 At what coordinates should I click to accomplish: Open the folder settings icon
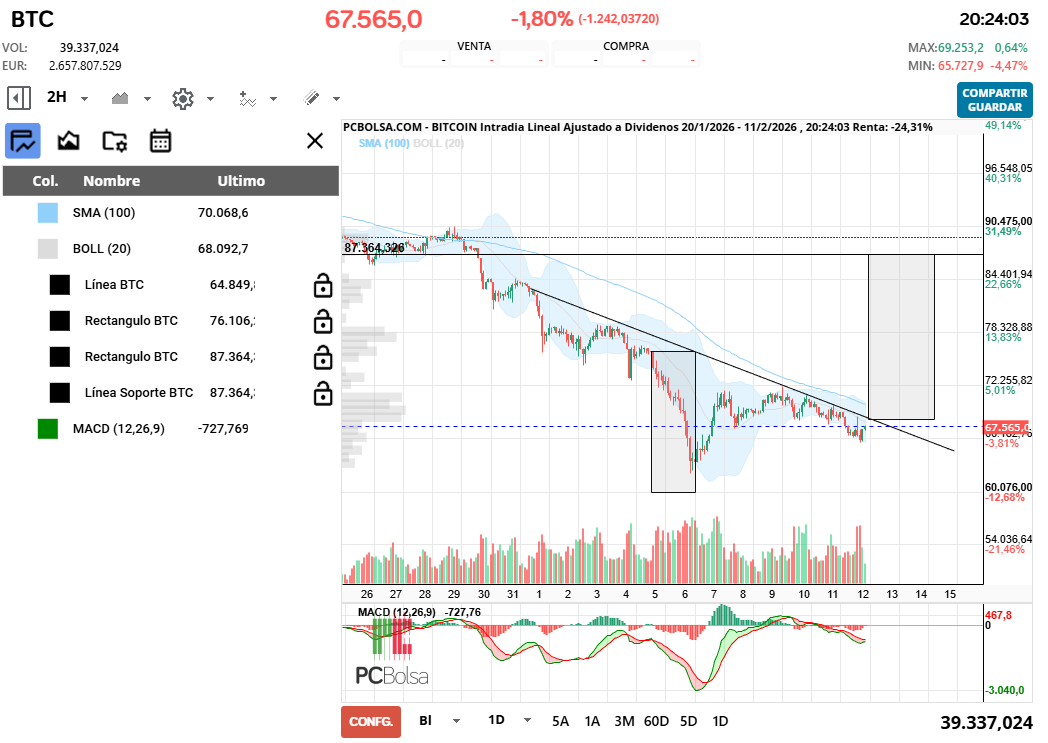point(114,141)
